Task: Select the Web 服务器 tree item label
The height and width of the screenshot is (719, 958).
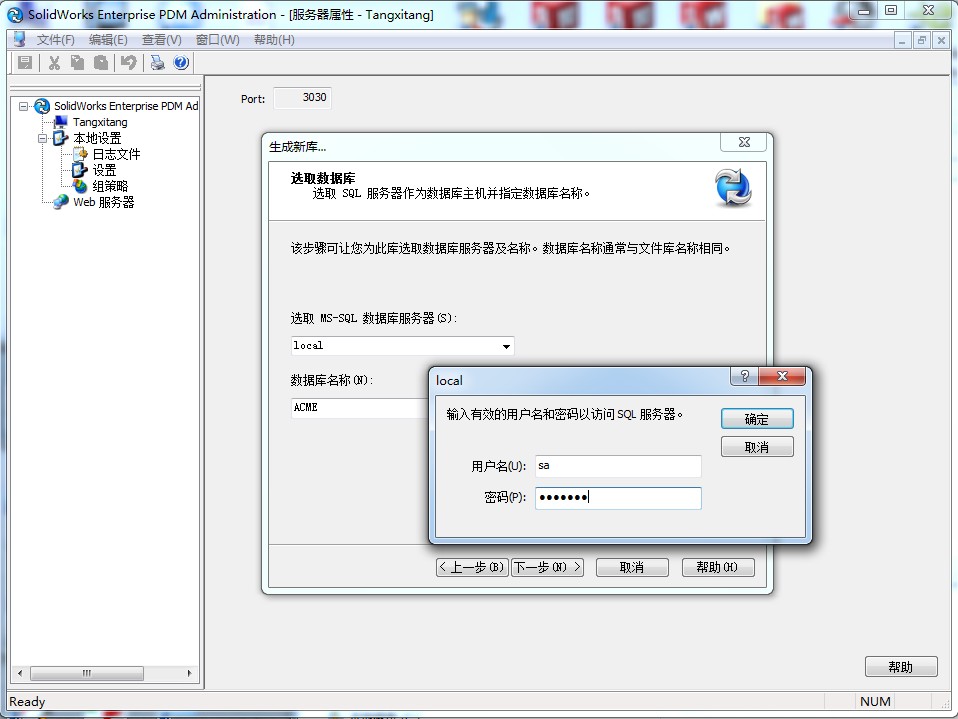Action: (x=104, y=202)
